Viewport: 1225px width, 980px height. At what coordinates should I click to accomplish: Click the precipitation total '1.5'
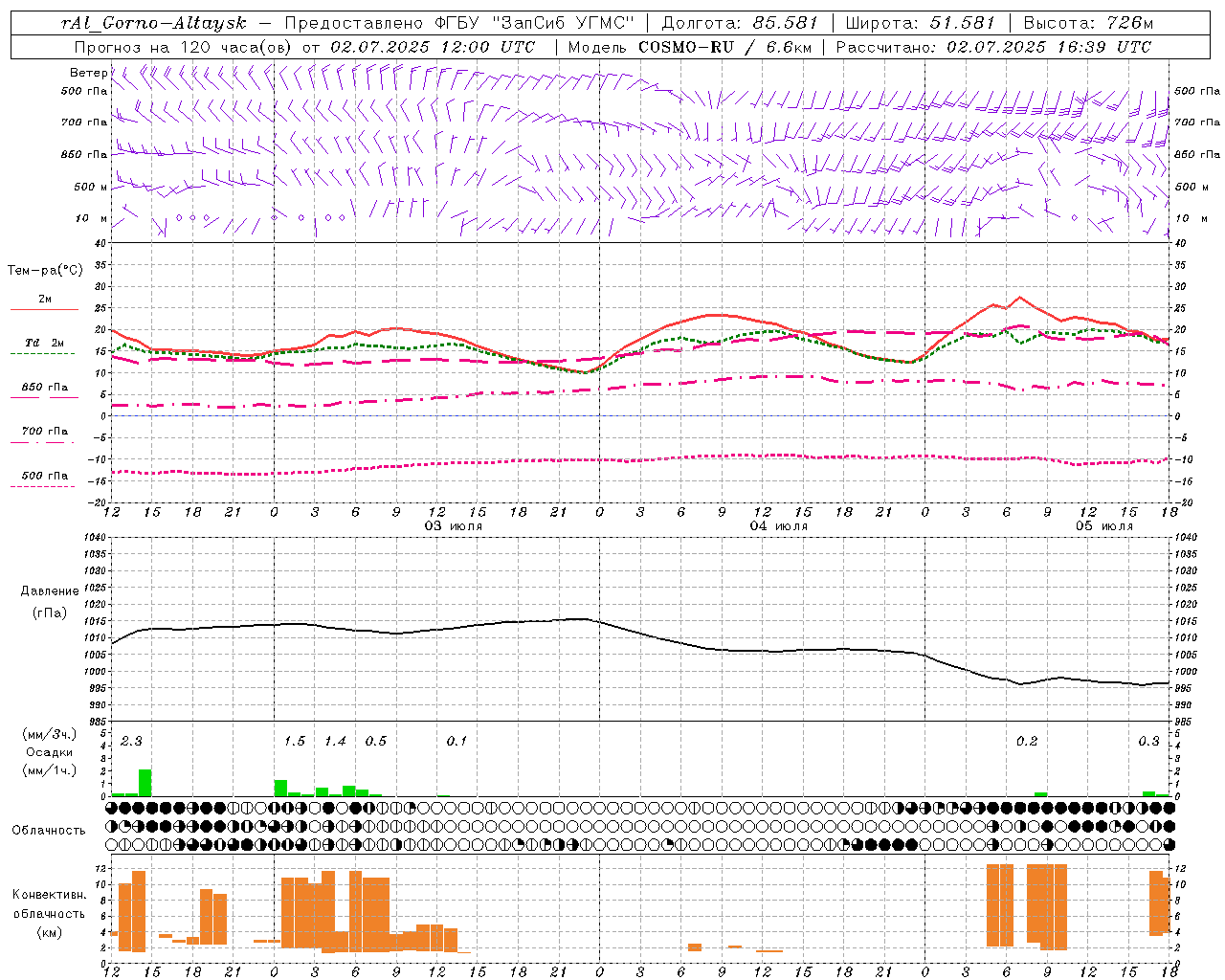295,741
